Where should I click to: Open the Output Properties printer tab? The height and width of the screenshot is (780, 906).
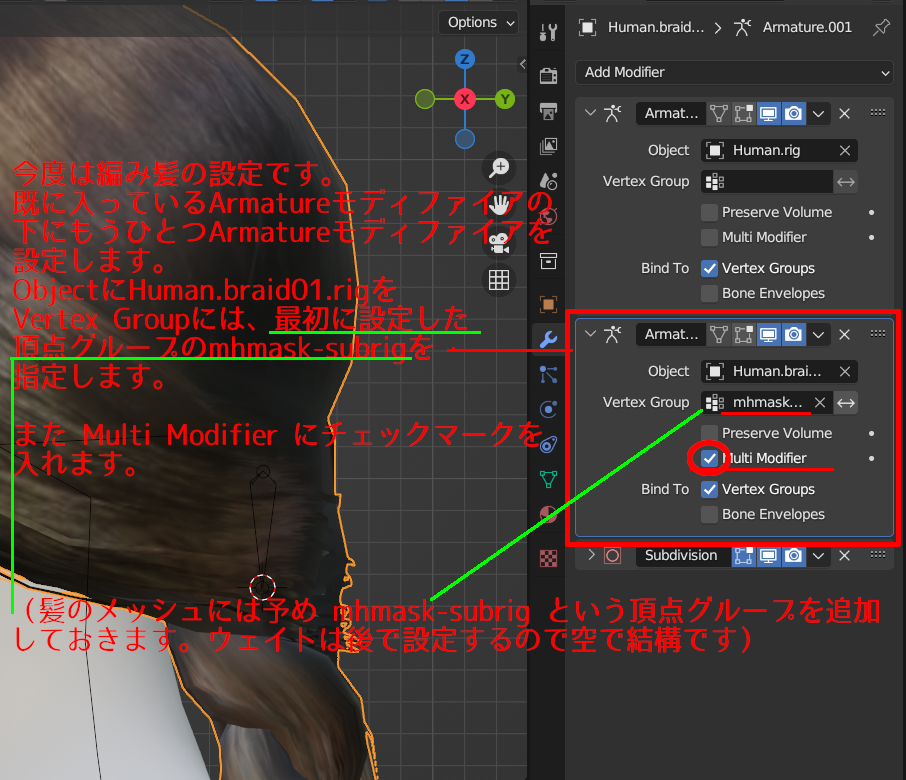click(548, 112)
